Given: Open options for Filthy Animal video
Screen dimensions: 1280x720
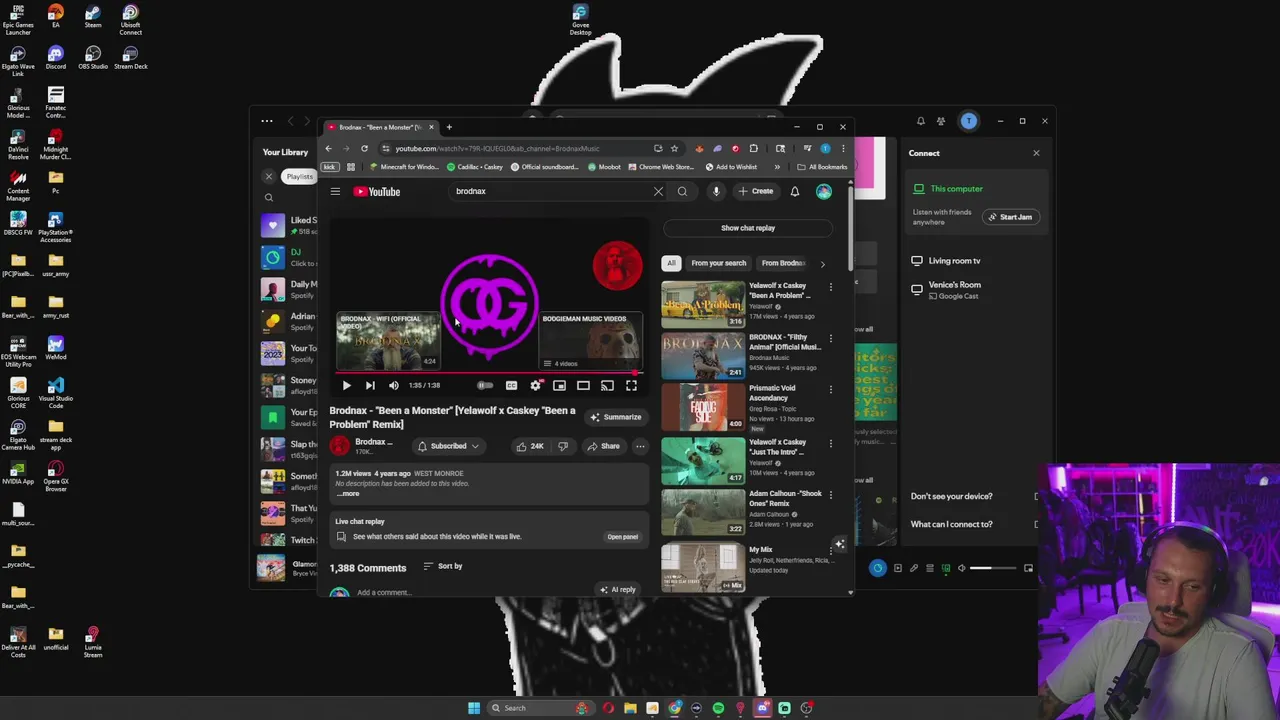Looking at the screenshot, I should click(830, 340).
